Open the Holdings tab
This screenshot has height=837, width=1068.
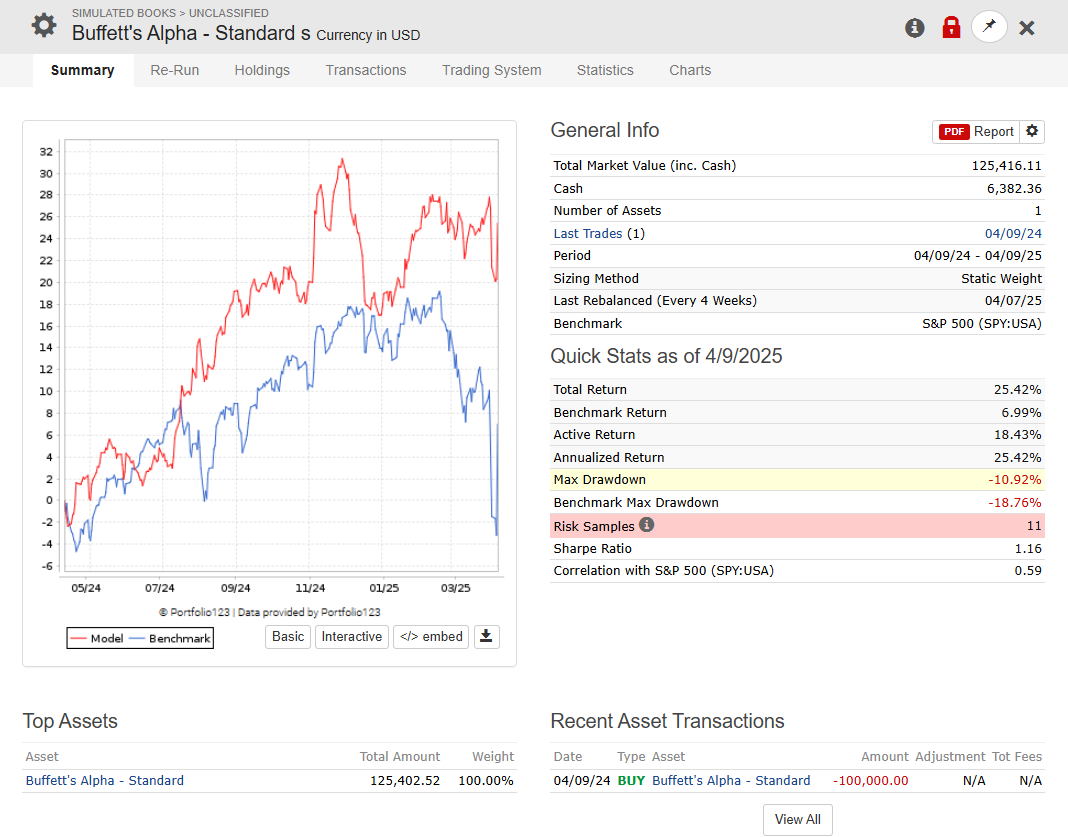point(262,70)
